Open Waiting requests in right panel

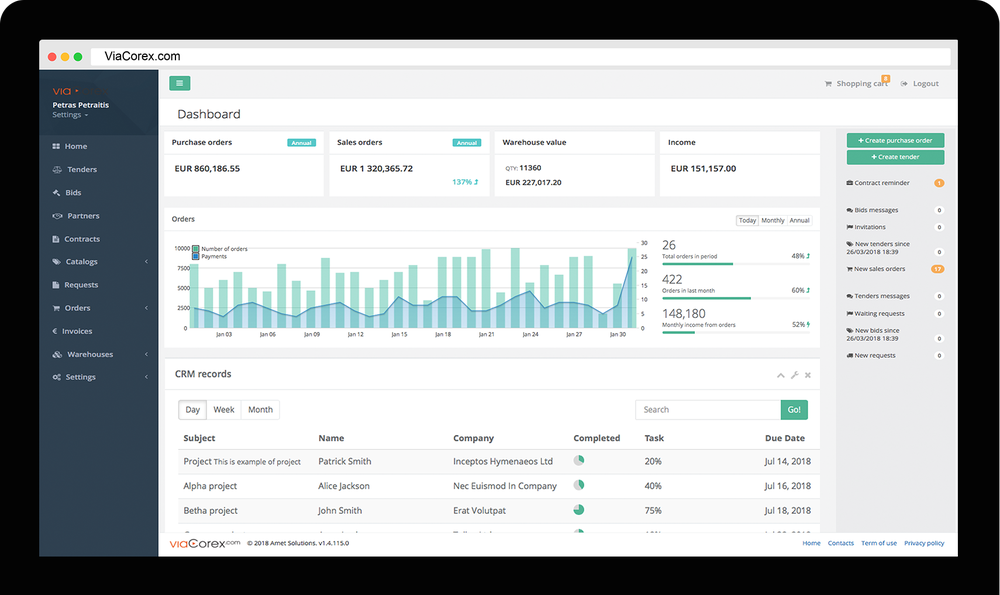(879, 314)
